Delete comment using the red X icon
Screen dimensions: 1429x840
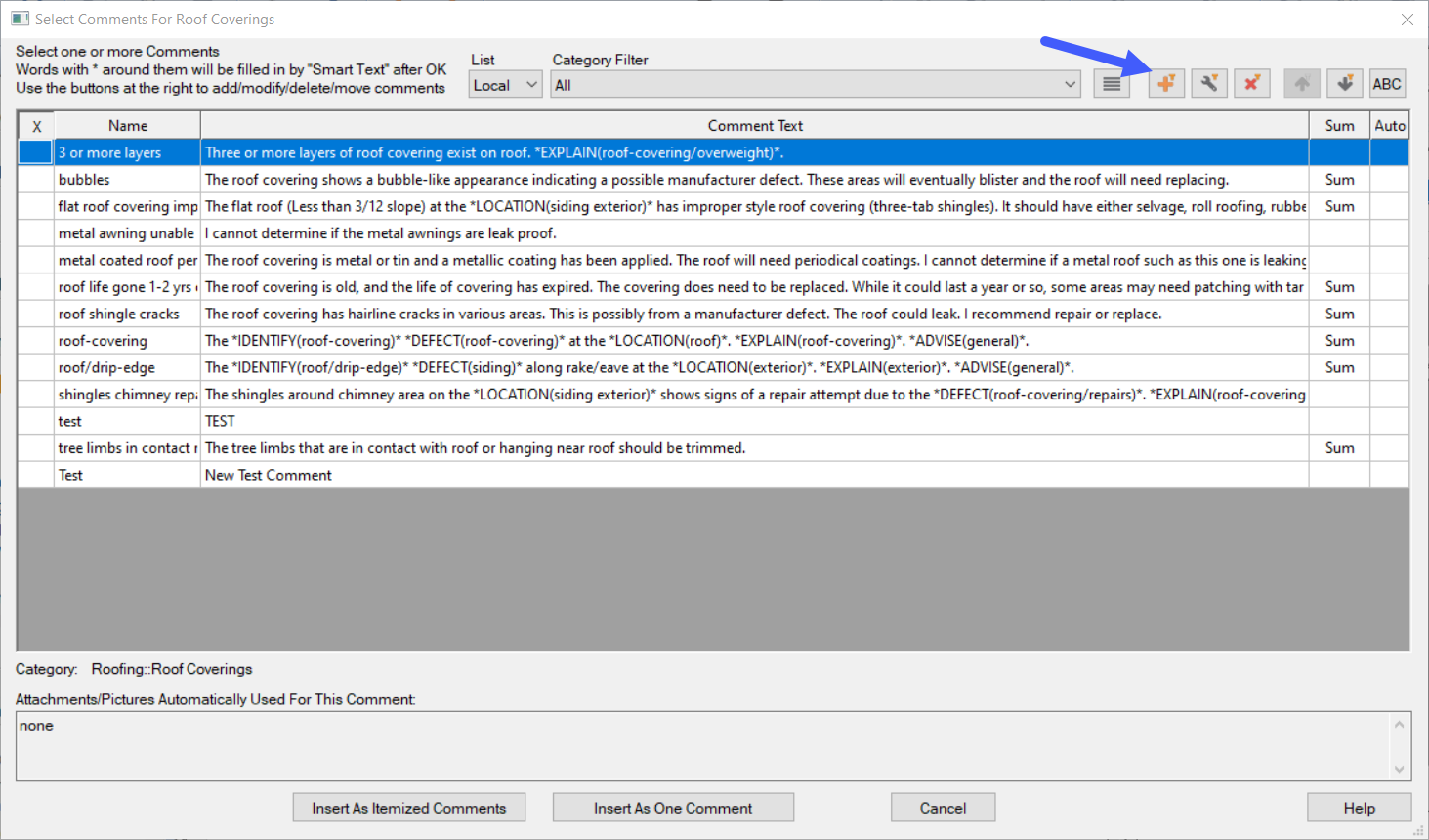click(x=1251, y=84)
